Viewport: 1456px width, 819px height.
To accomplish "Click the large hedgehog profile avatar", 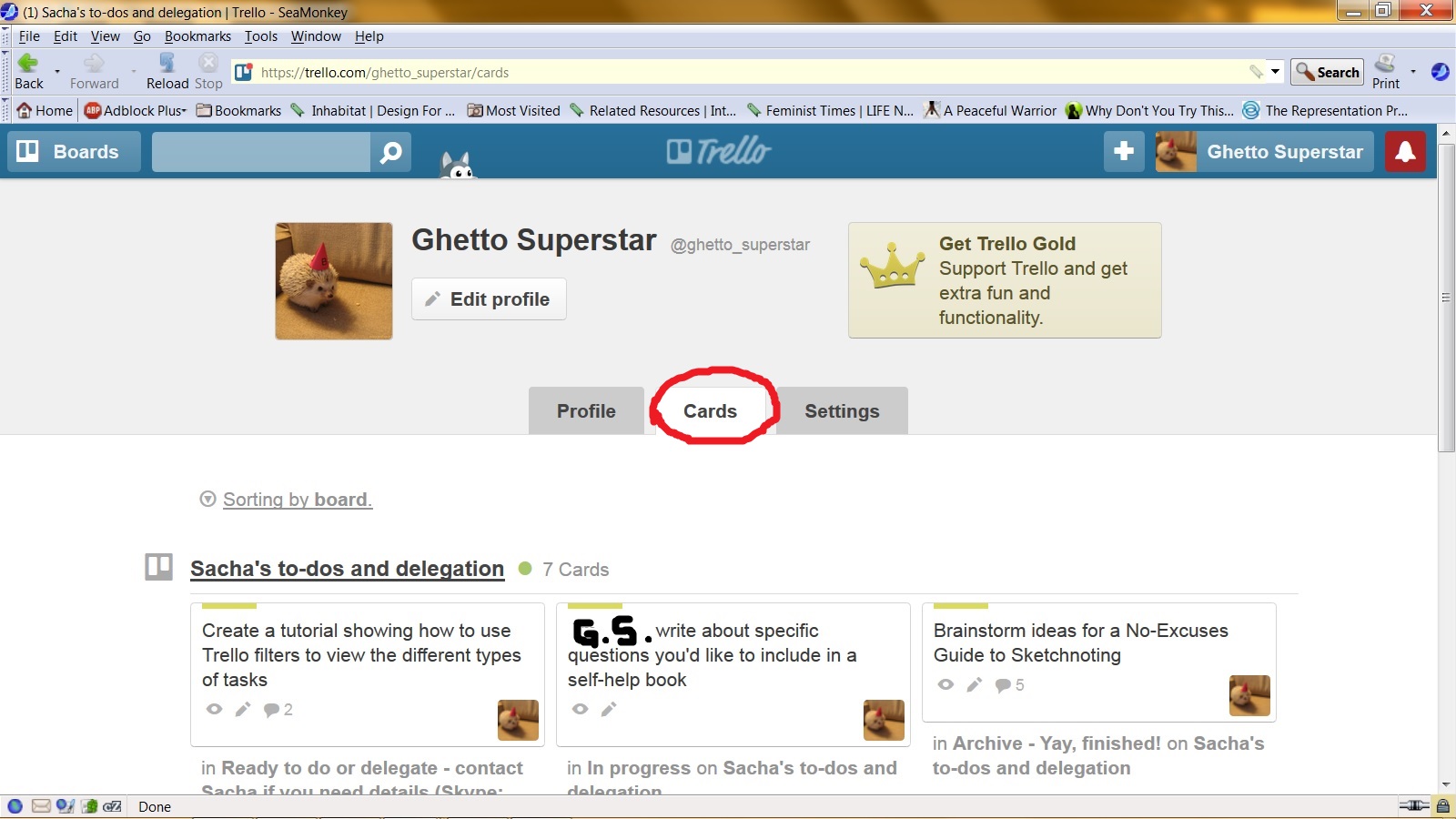I will [334, 281].
